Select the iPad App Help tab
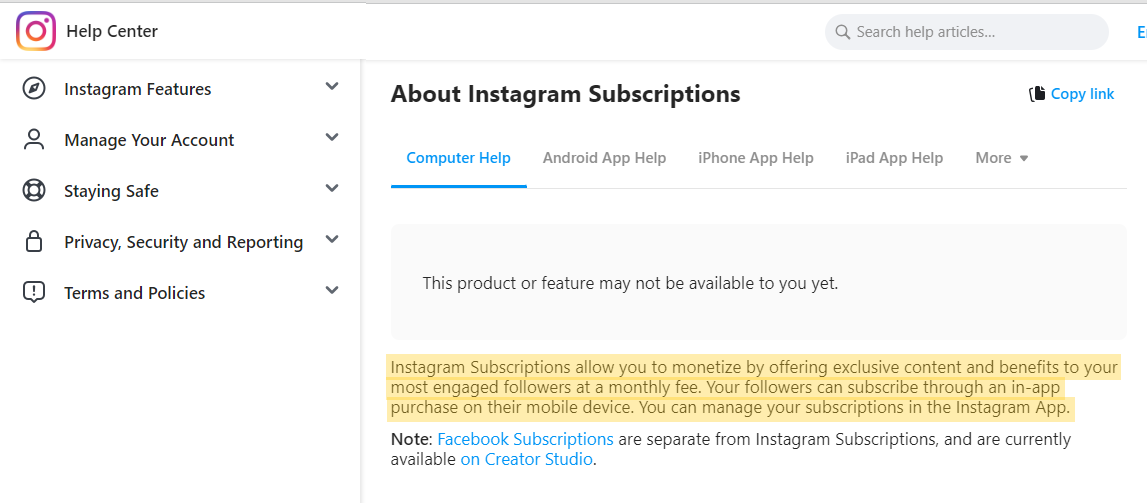1147x503 pixels. coord(894,158)
